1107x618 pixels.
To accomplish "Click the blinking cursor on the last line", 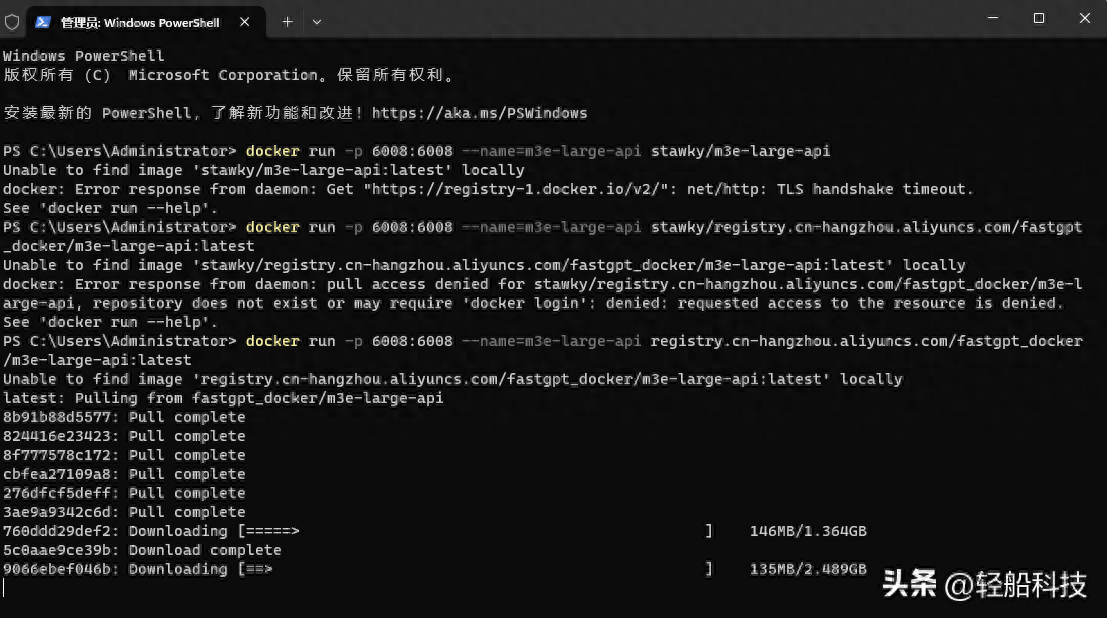I will pos(5,588).
